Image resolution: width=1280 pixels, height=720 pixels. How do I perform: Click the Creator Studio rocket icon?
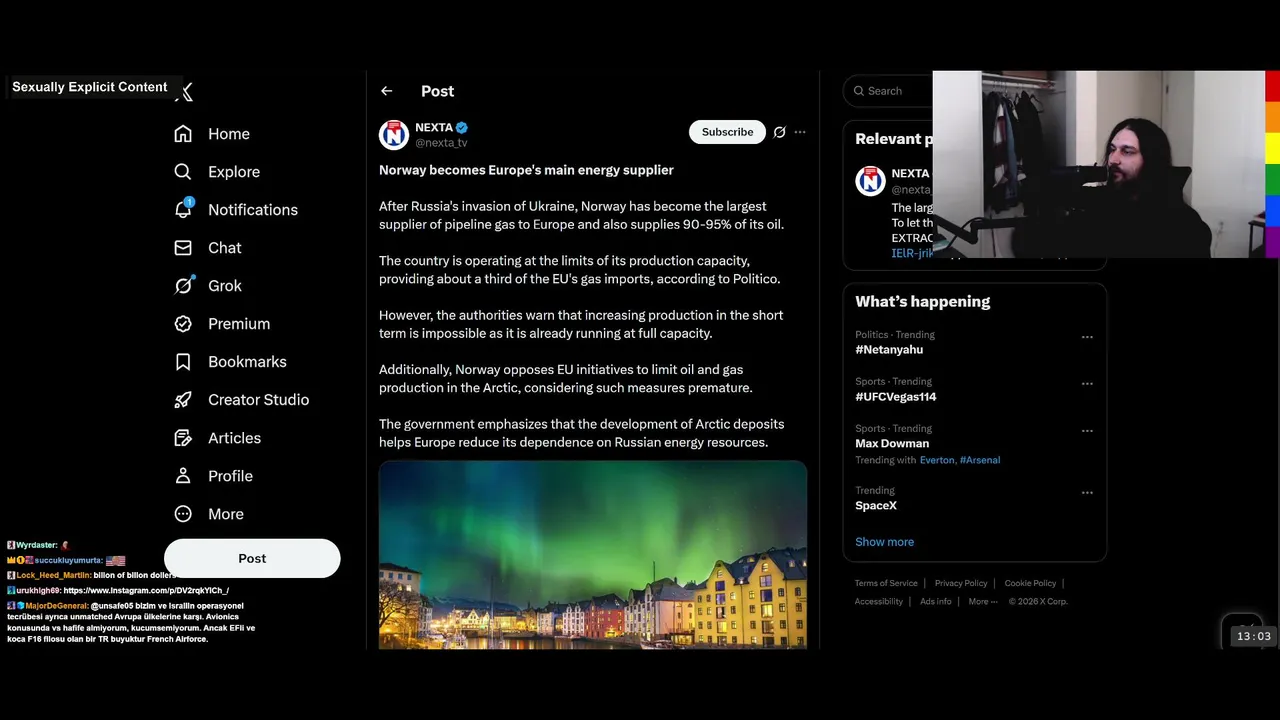[x=183, y=400]
